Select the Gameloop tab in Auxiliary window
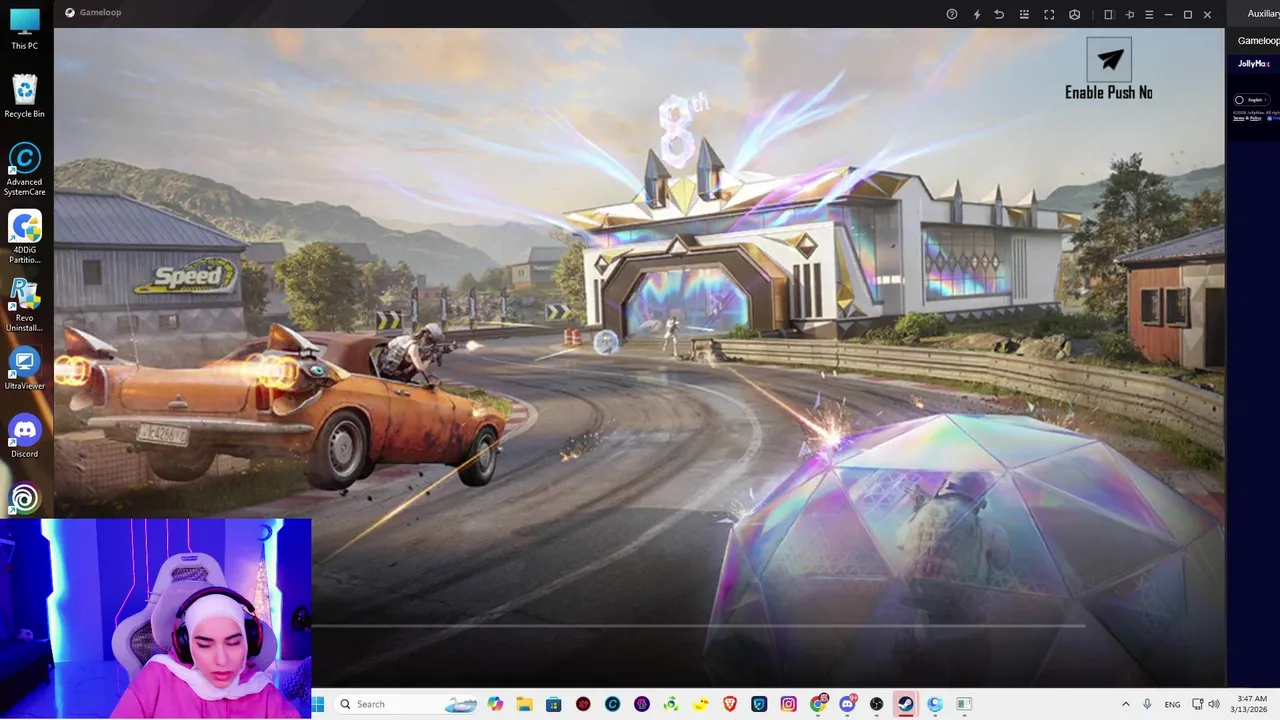This screenshot has height=720, width=1280. [x=1258, y=41]
